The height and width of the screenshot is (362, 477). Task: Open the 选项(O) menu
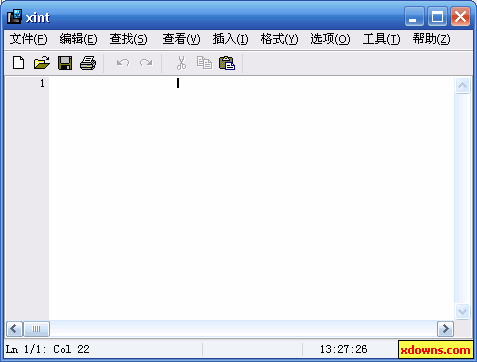[330, 39]
